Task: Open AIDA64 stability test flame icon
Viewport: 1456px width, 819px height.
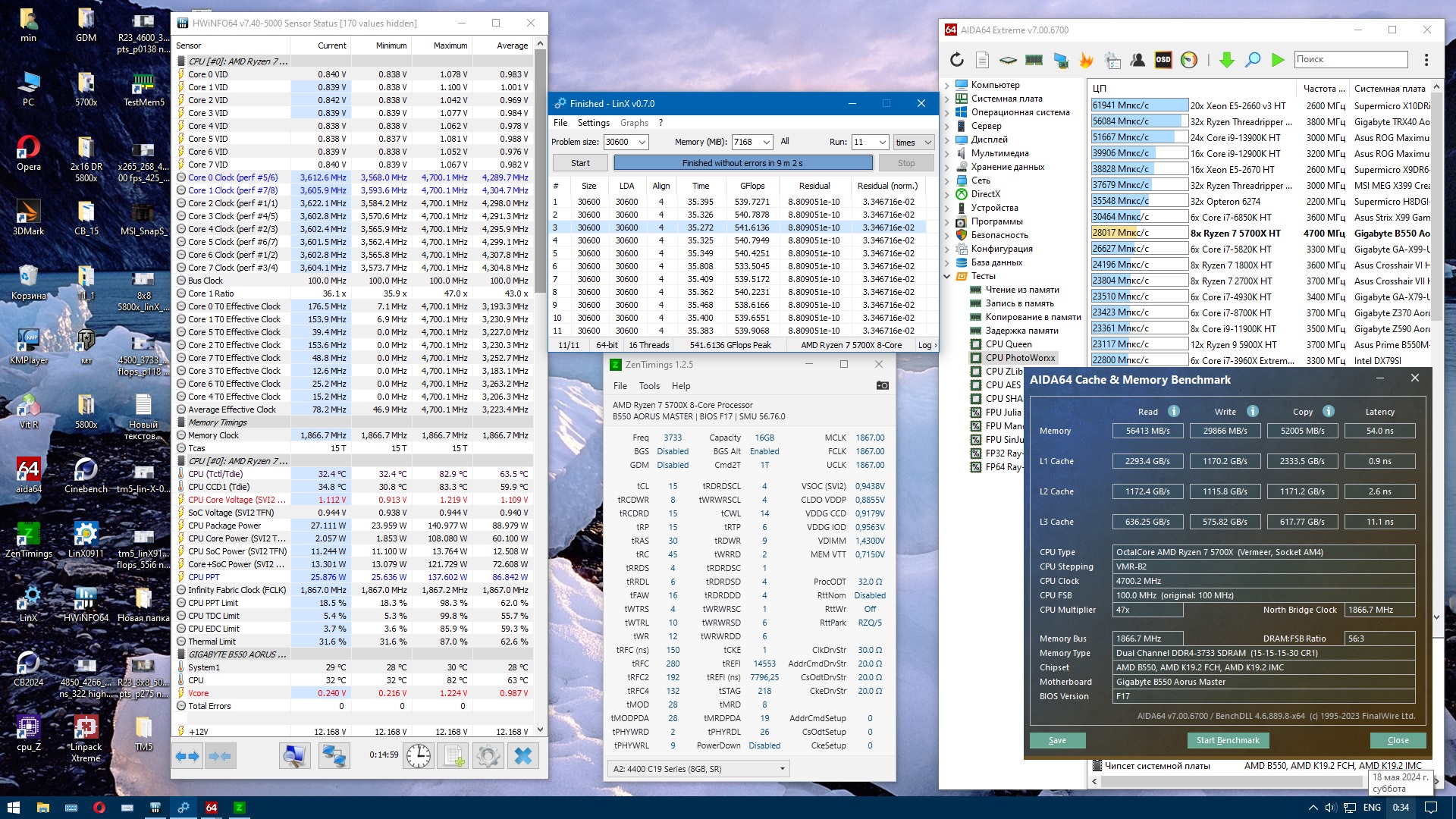Action: pyautogui.click(x=1086, y=59)
